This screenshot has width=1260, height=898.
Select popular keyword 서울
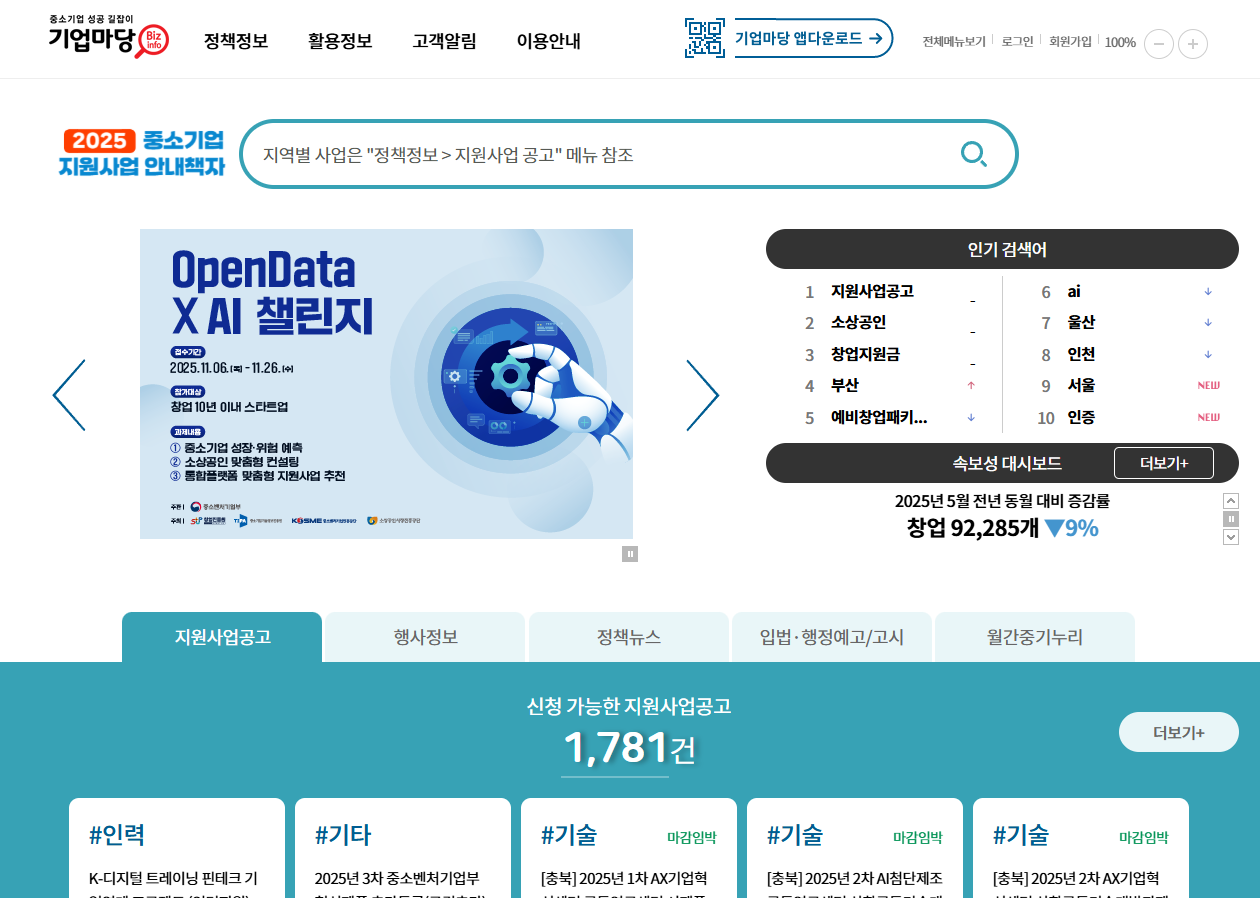click(1081, 386)
